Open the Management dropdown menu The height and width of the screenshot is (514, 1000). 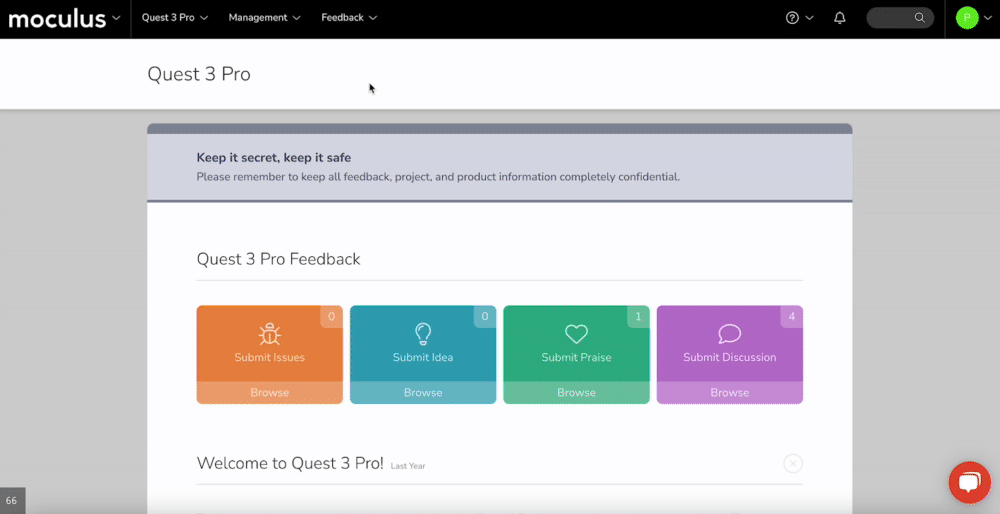coord(264,18)
